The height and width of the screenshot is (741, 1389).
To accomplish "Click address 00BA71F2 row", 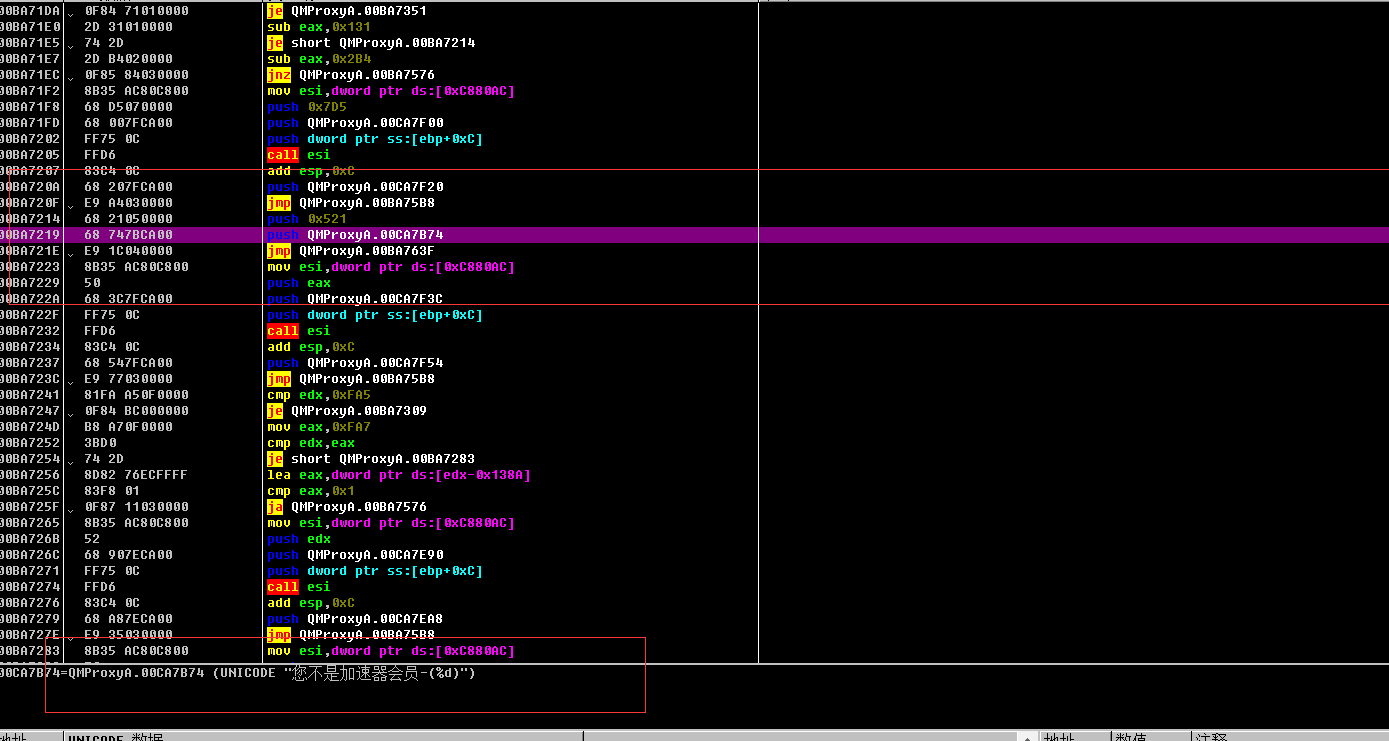I will tap(30, 91).
